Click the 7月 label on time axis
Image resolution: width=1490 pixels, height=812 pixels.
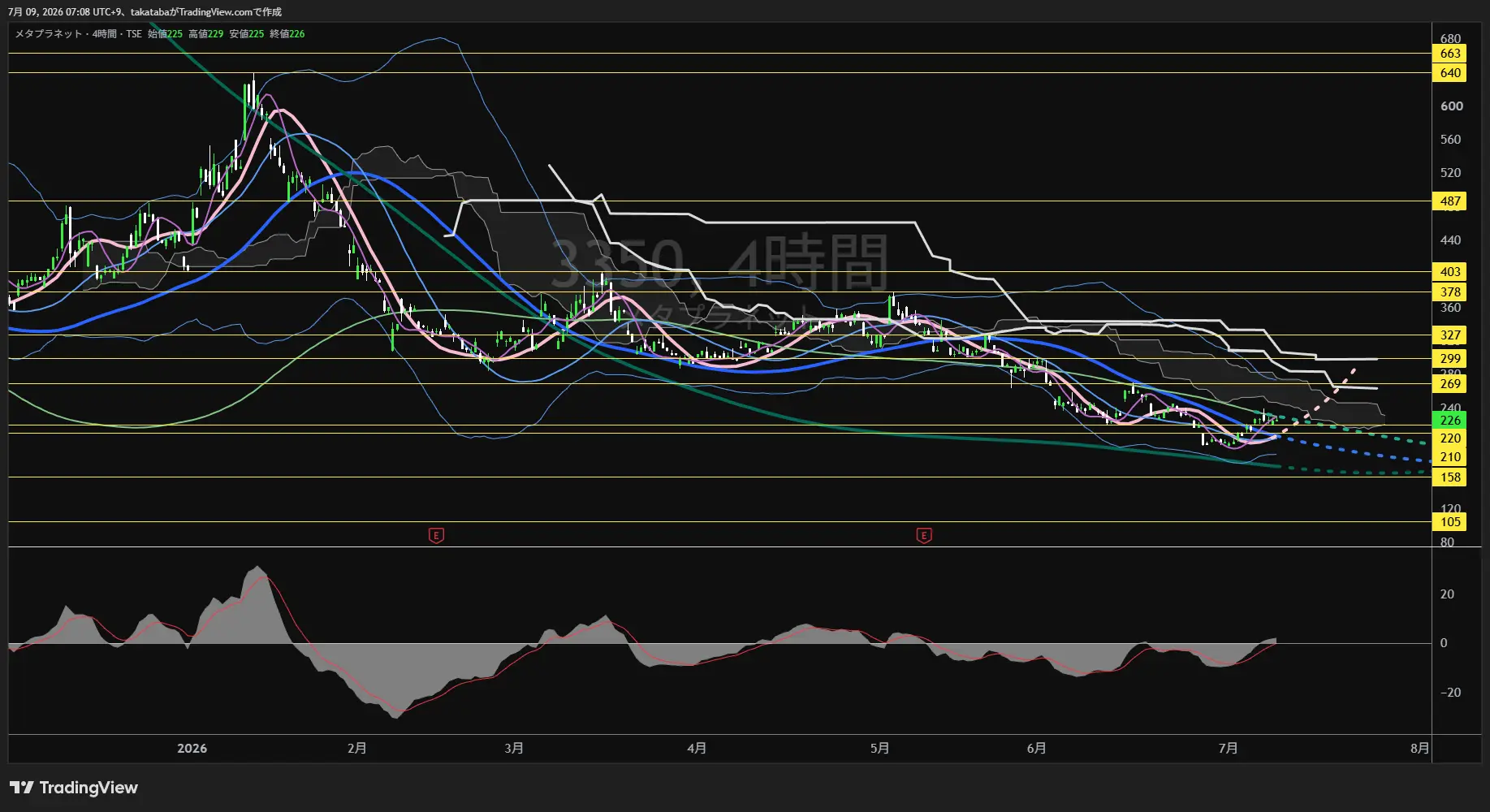1229,749
